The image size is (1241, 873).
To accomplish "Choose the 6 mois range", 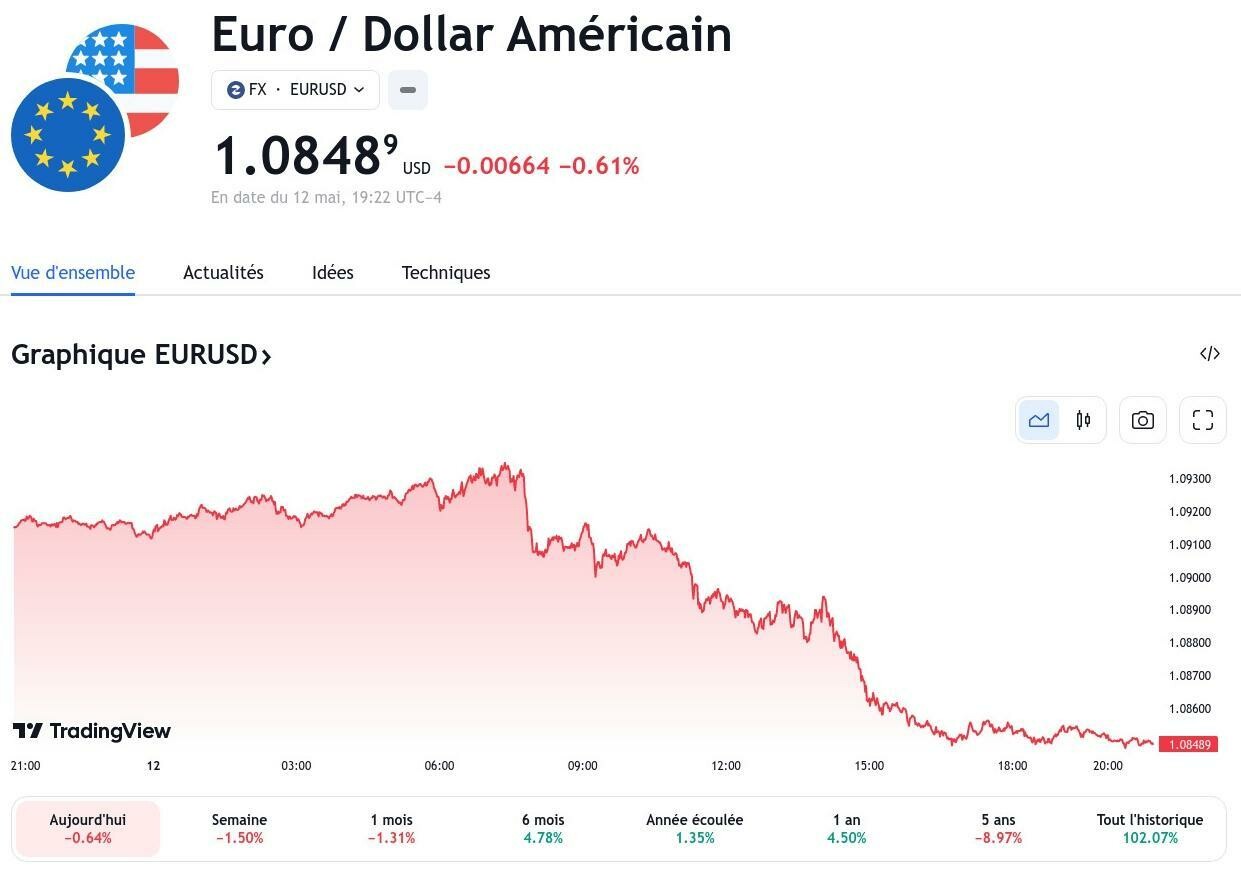I will [543, 828].
